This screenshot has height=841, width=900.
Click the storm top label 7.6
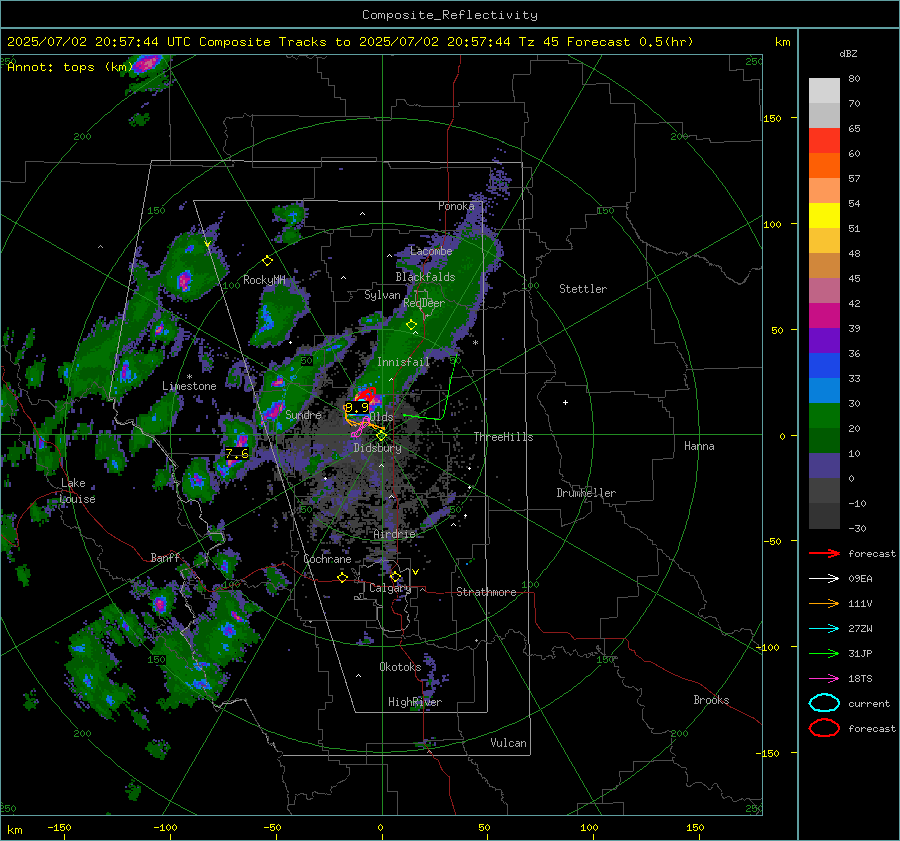(x=237, y=454)
